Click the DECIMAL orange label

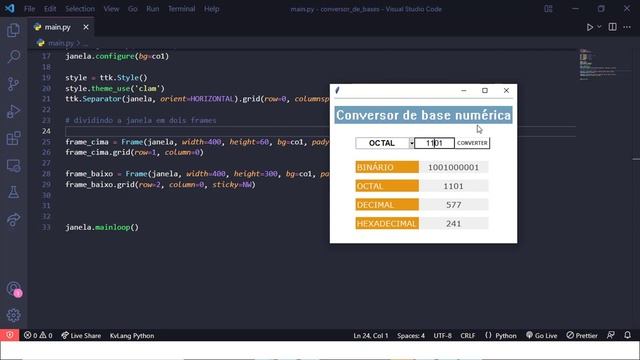pos(387,204)
